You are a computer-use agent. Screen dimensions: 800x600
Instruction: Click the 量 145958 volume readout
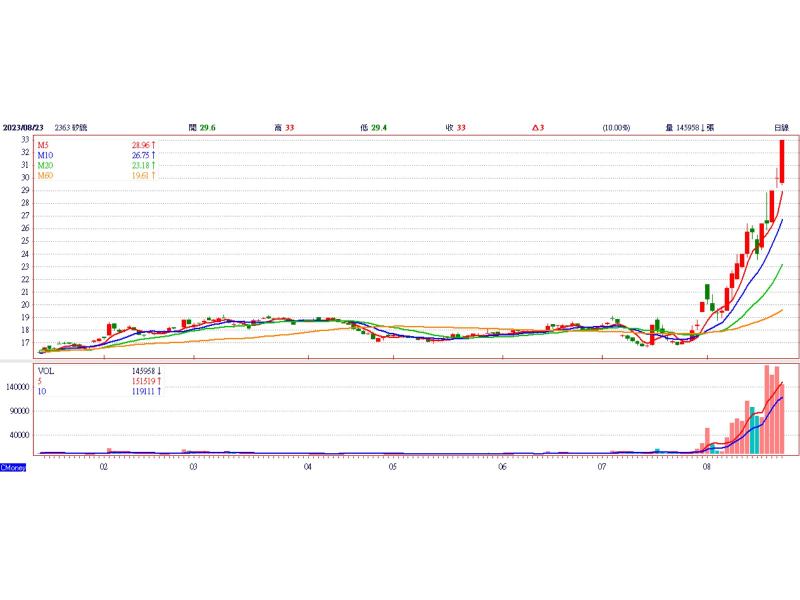(690, 128)
